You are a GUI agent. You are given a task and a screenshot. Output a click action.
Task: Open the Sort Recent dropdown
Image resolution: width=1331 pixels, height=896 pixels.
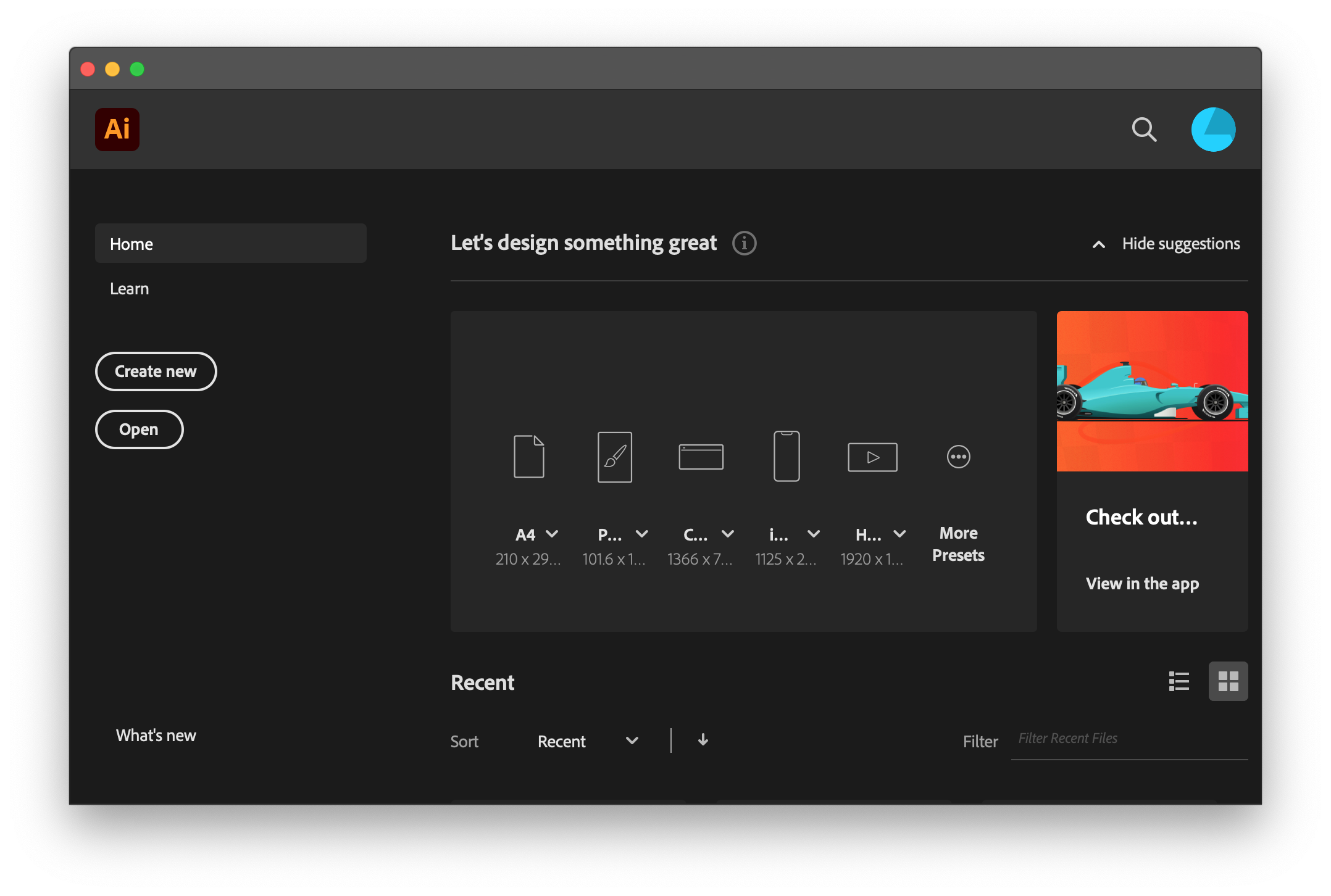tap(587, 741)
